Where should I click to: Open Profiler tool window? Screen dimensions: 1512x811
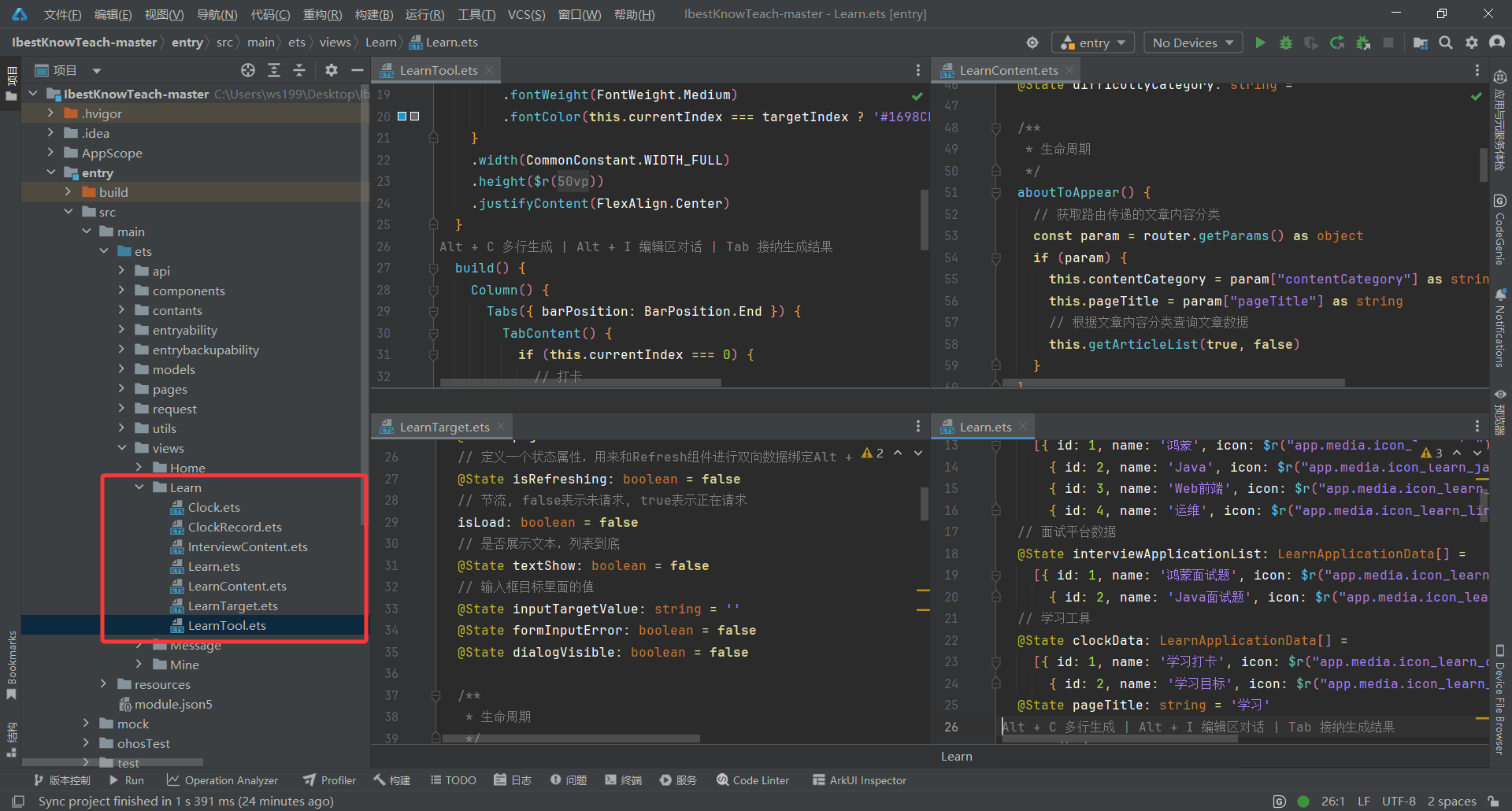coord(330,780)
